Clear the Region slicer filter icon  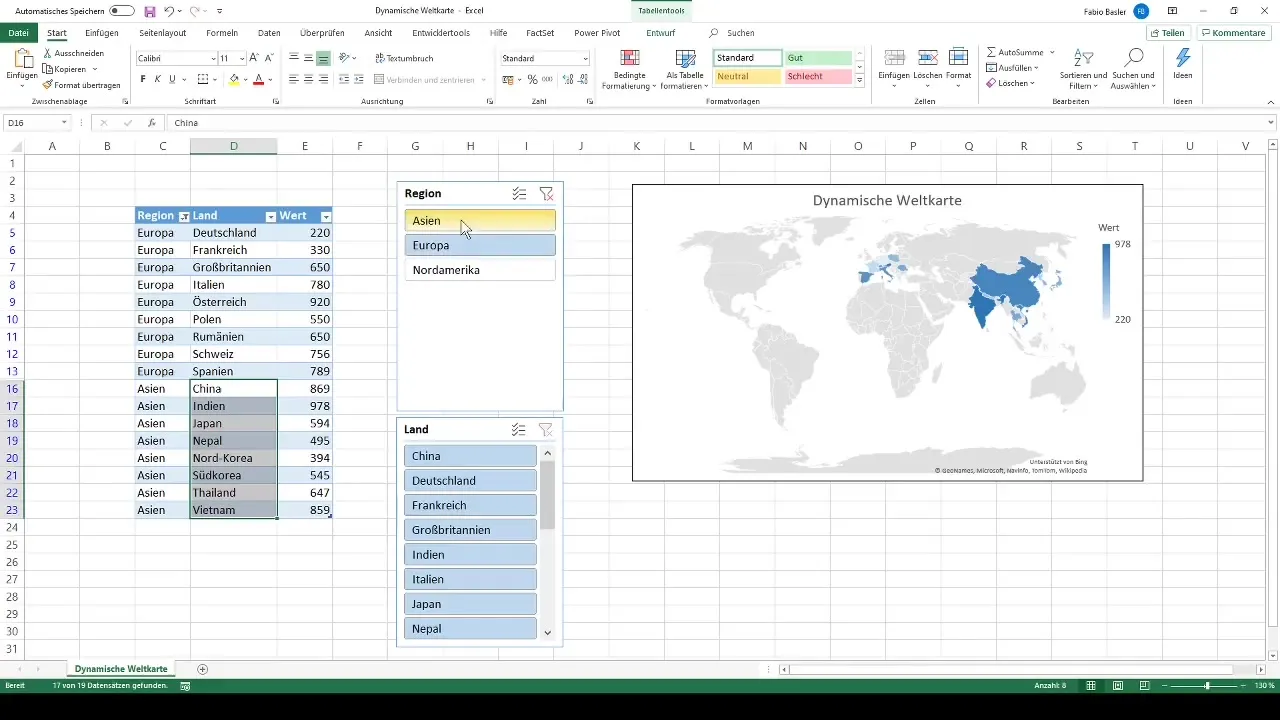tap(546, 194)
